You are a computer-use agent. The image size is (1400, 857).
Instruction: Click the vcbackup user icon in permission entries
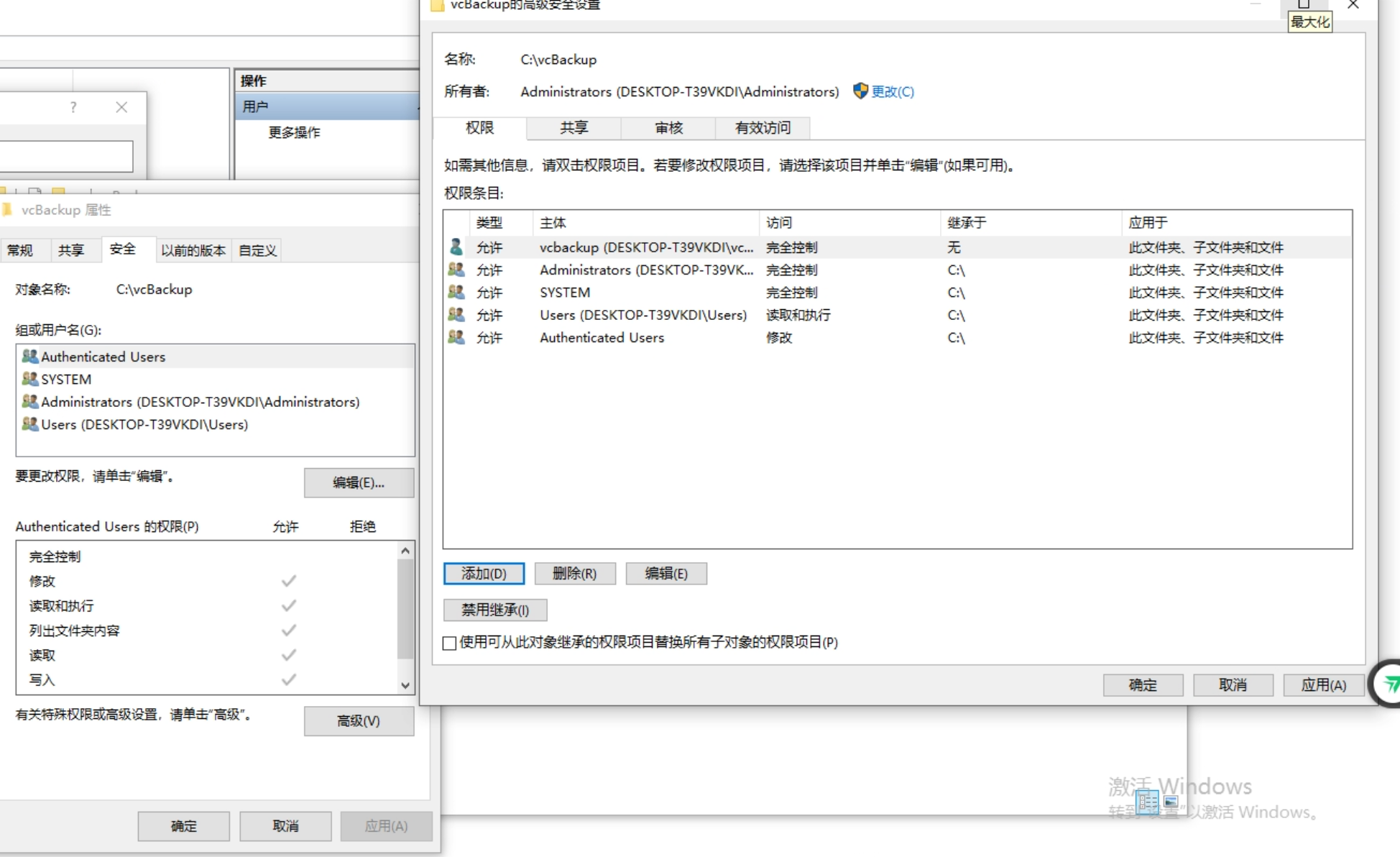(x=456, y=247)
